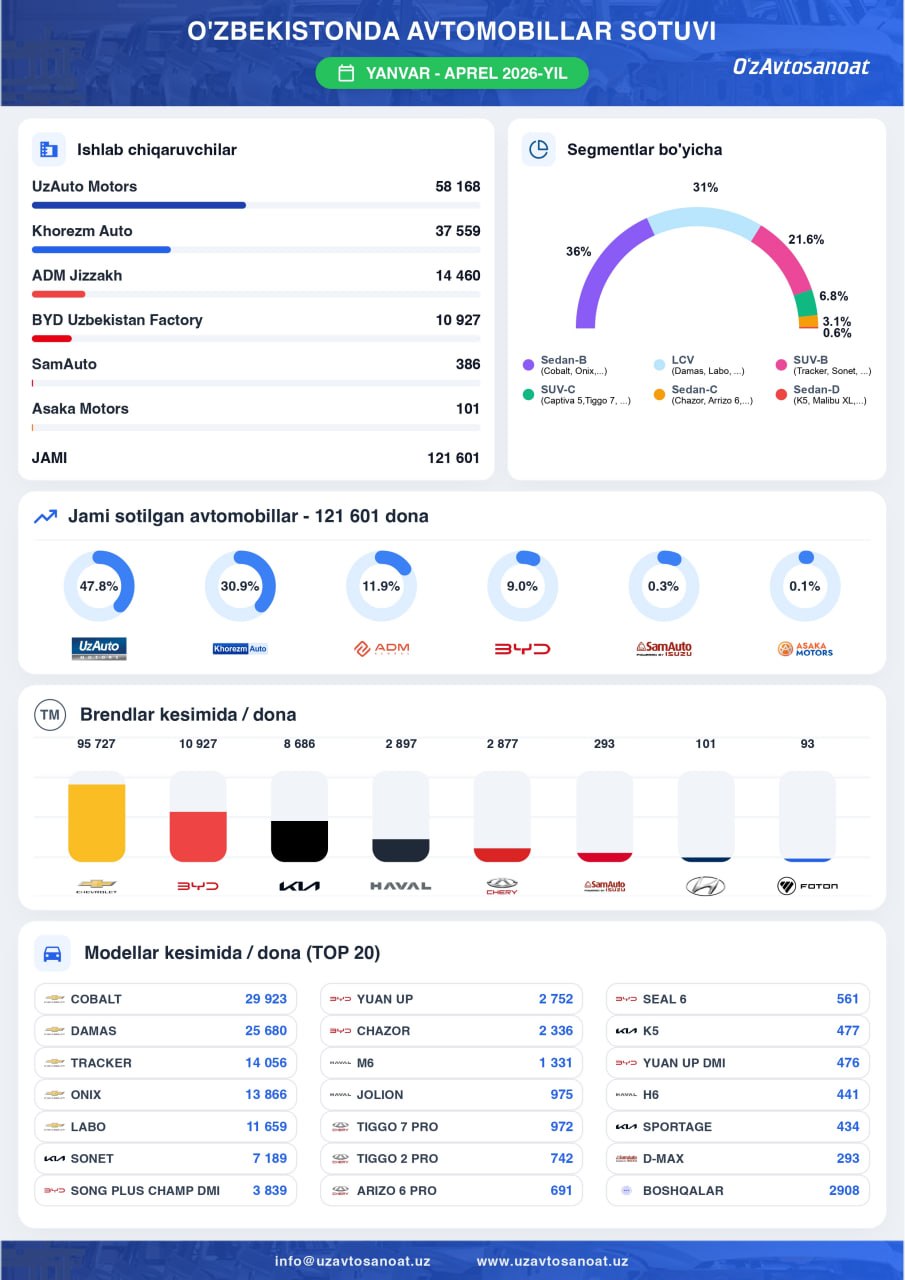This screenshot has width=905, height=1280.
Task: Click the Foton logo in brands chart
Action: (x=807, y=886)
